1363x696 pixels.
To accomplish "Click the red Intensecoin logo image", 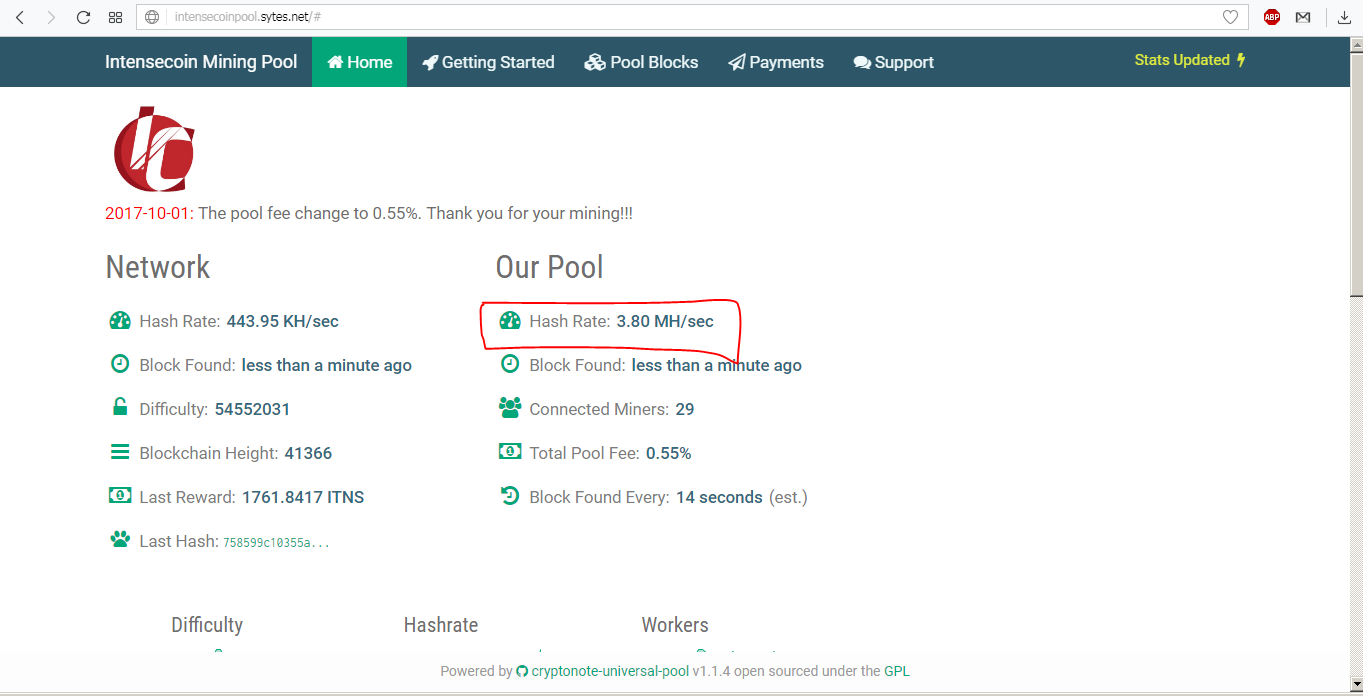I will (154, 148).
